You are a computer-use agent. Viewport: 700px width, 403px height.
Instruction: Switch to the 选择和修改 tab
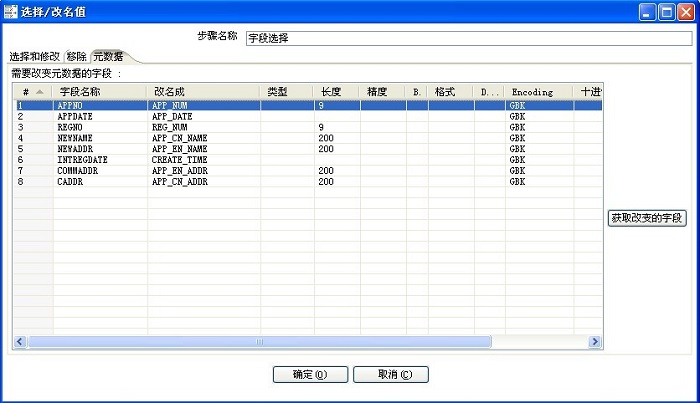pos(35,56)
